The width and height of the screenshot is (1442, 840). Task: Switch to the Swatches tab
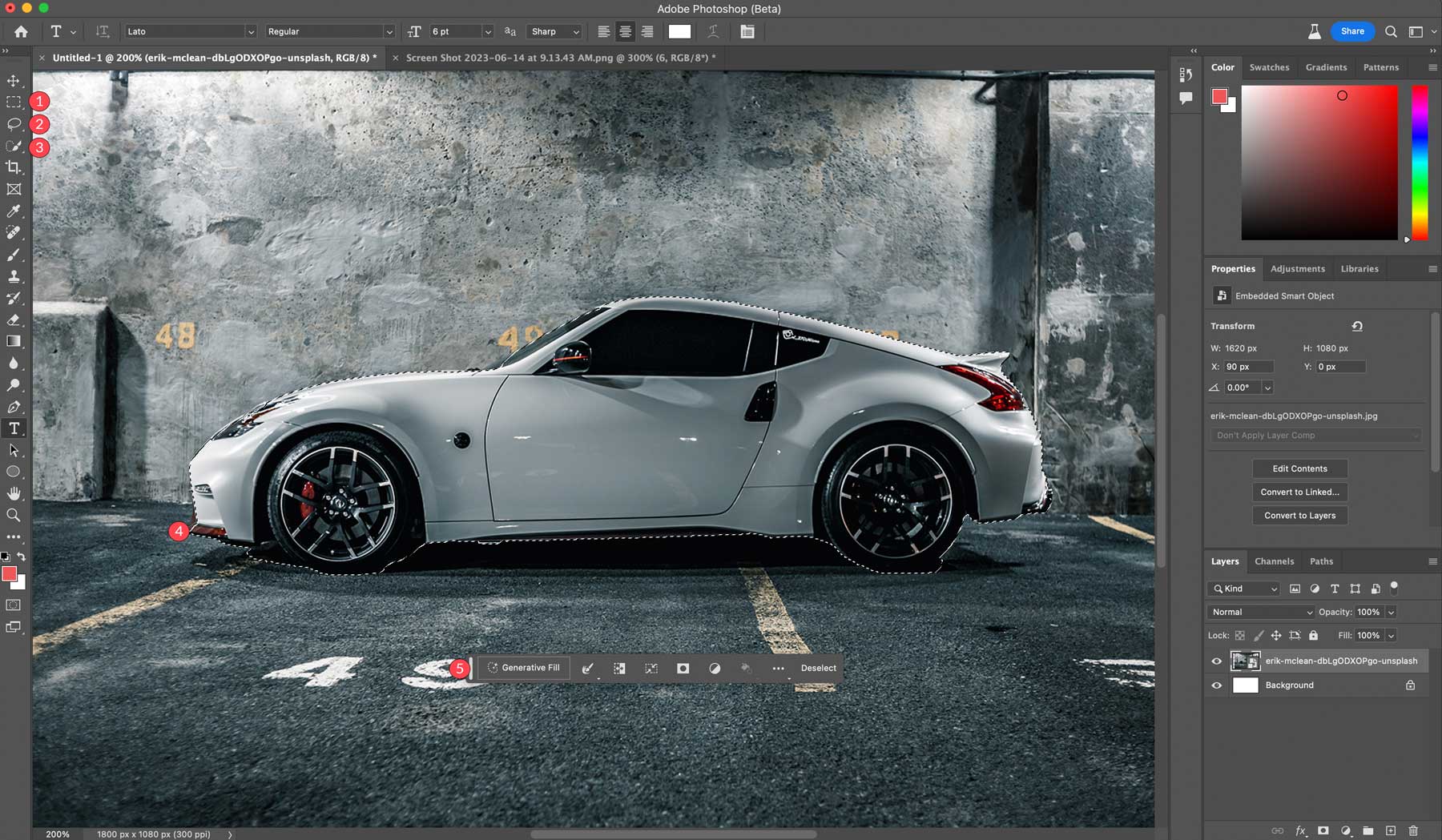pos(1269,67)
